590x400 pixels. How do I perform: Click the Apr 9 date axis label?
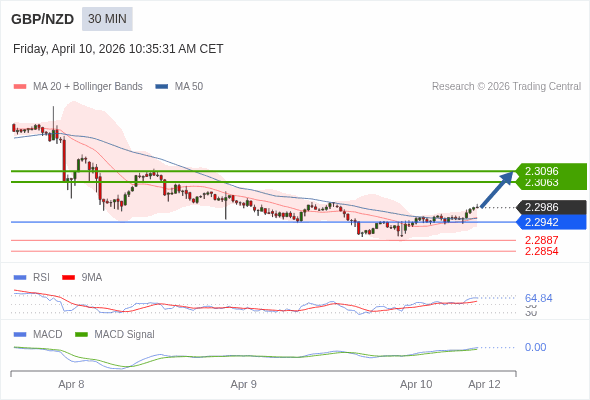243,385
